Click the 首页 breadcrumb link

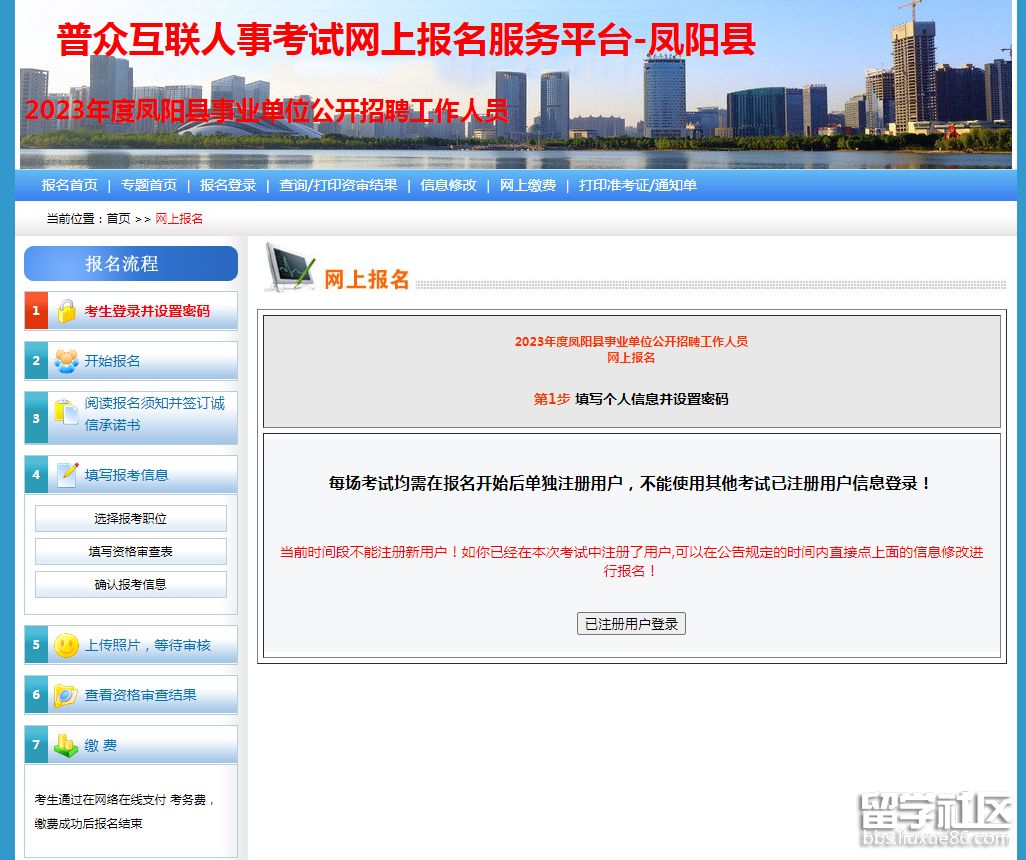point(118,218)
